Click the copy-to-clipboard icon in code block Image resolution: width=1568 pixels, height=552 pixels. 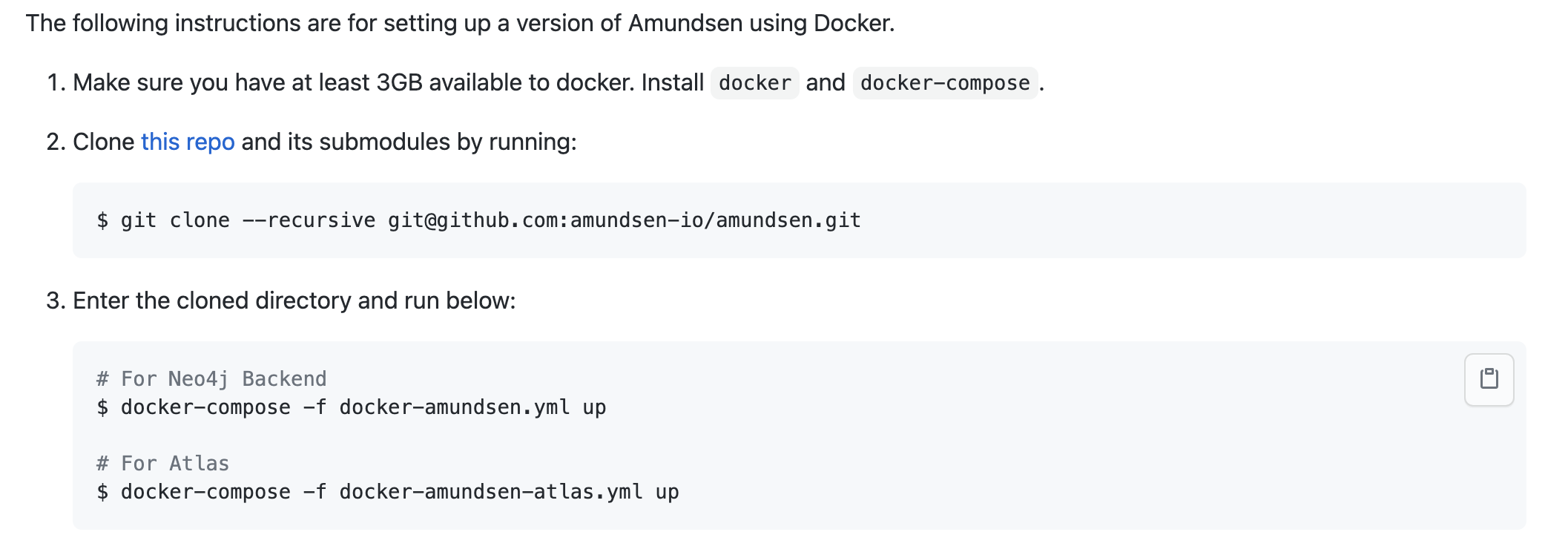(1489, 379)
